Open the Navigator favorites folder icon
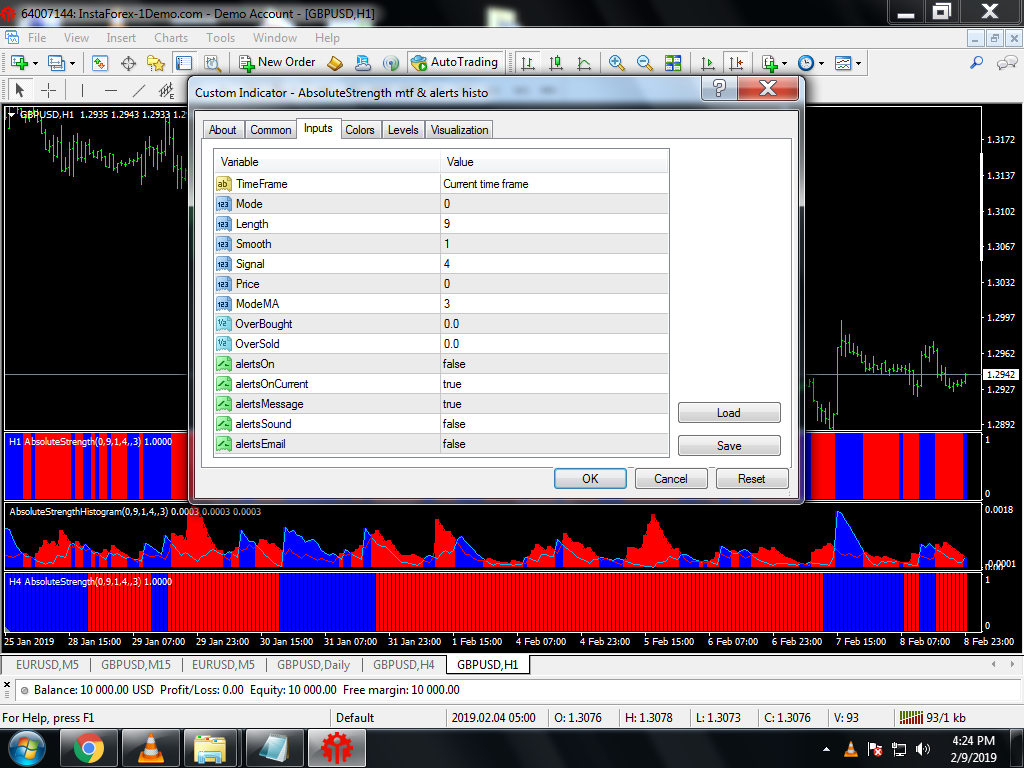The height and width of the screenshot is (768, 1024). [156, 63]
